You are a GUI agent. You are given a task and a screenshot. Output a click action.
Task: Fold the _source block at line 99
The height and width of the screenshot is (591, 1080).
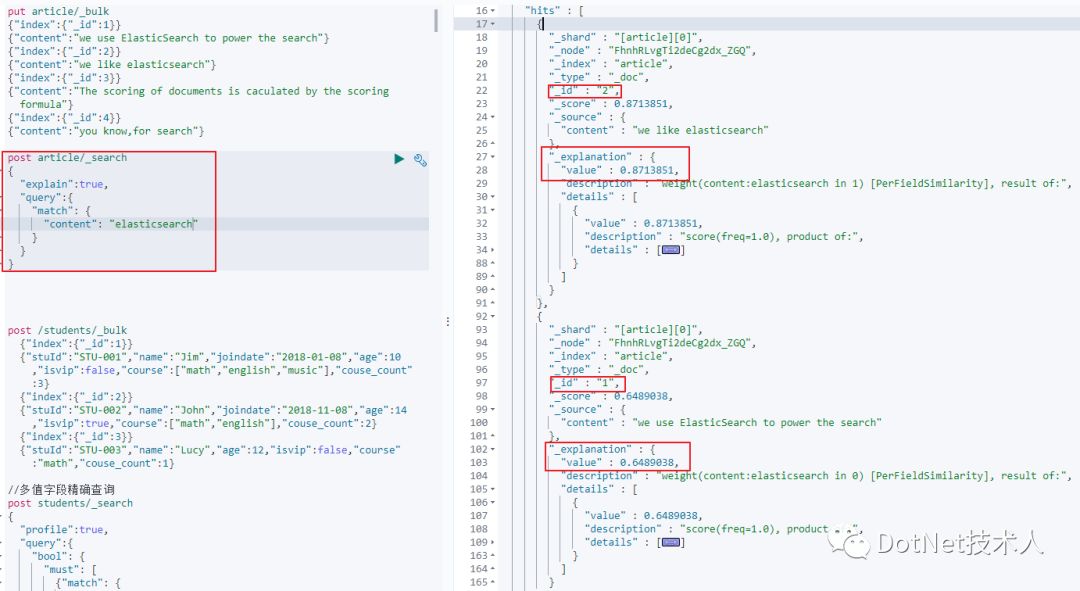493,410
